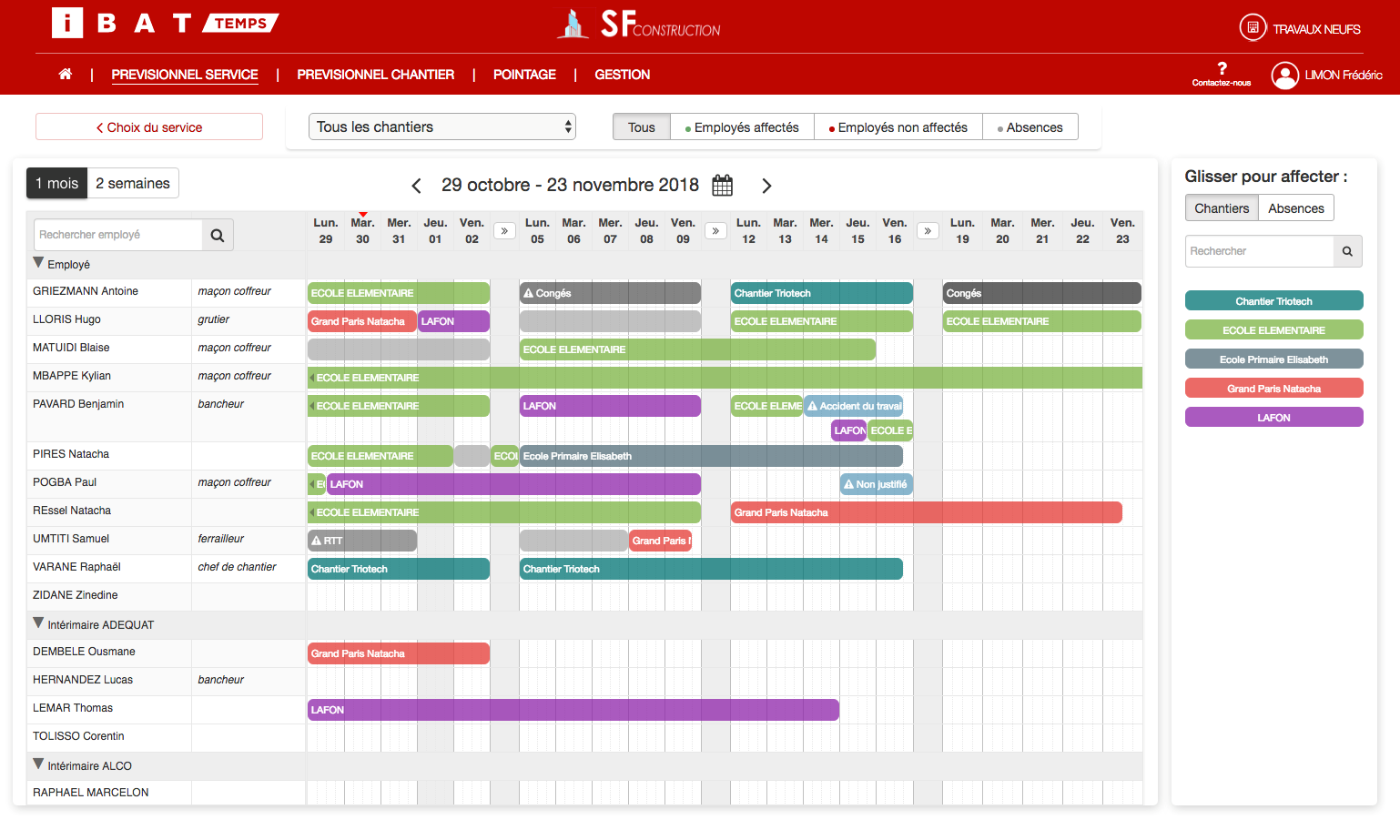The image size is (1400, 840).
Task: Click the home icon in navigation bar
Action: tap(65, 75)
